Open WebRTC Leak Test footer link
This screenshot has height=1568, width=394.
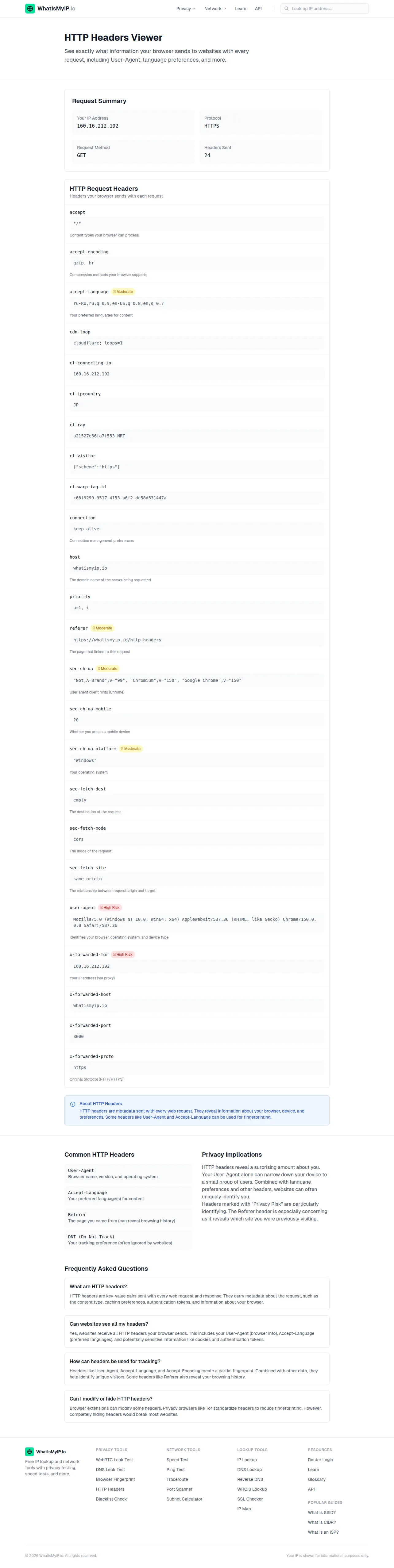click(114, 1460)
